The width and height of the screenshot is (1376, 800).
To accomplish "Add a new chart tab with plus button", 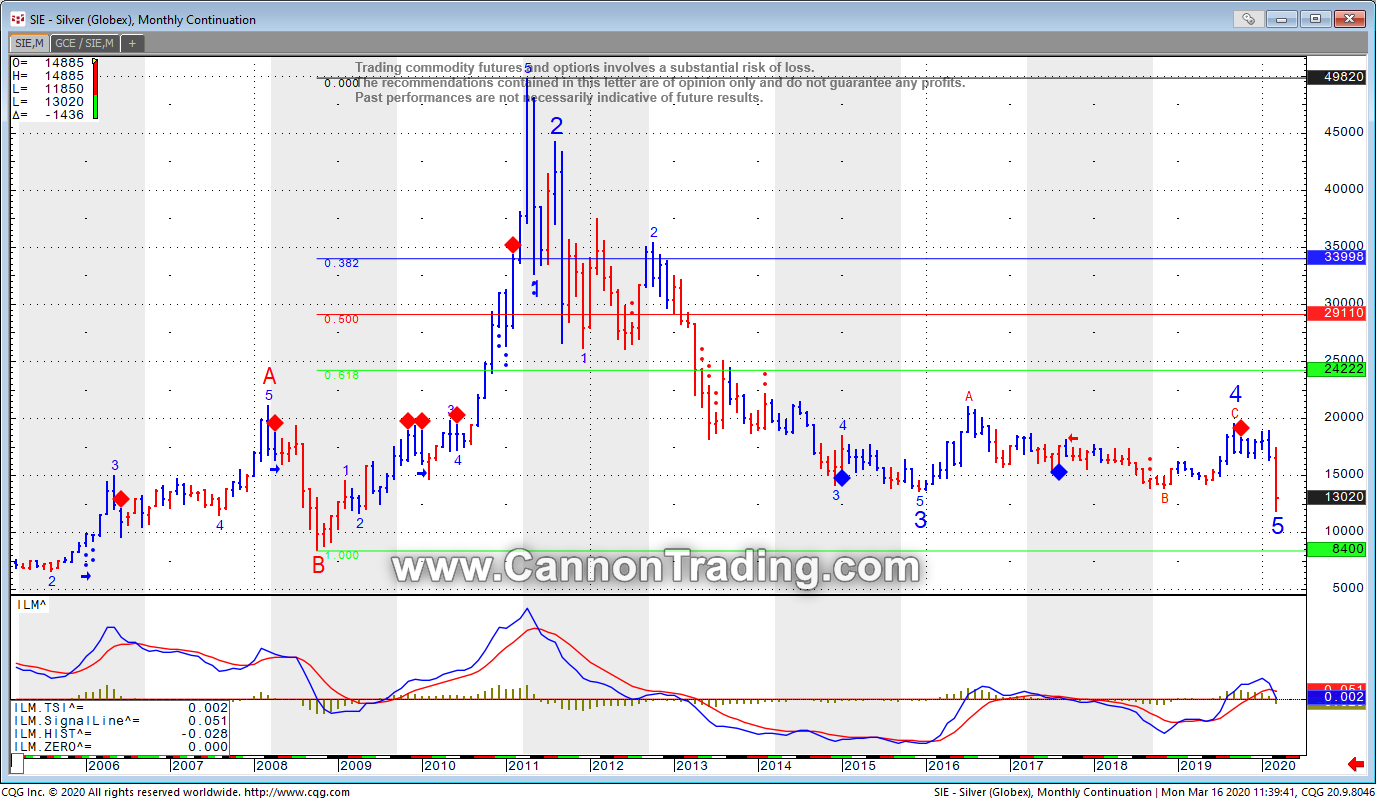I will point(132,43).
